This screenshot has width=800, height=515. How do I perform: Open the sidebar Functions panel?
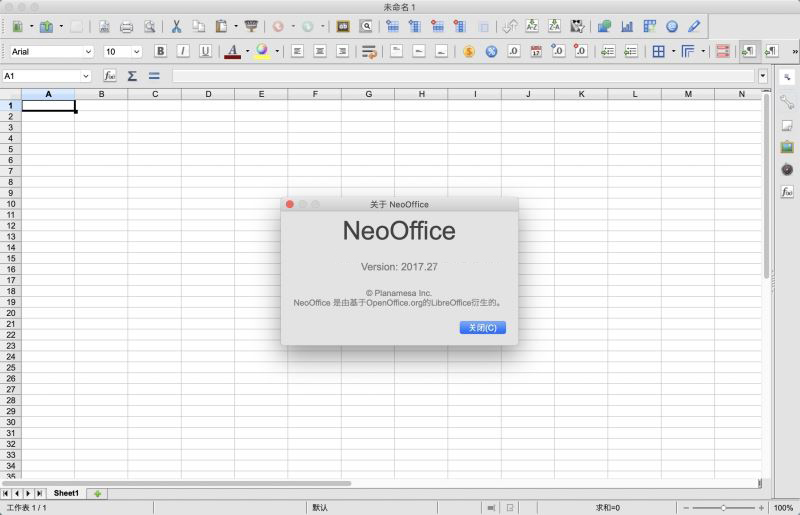(787, 192)
